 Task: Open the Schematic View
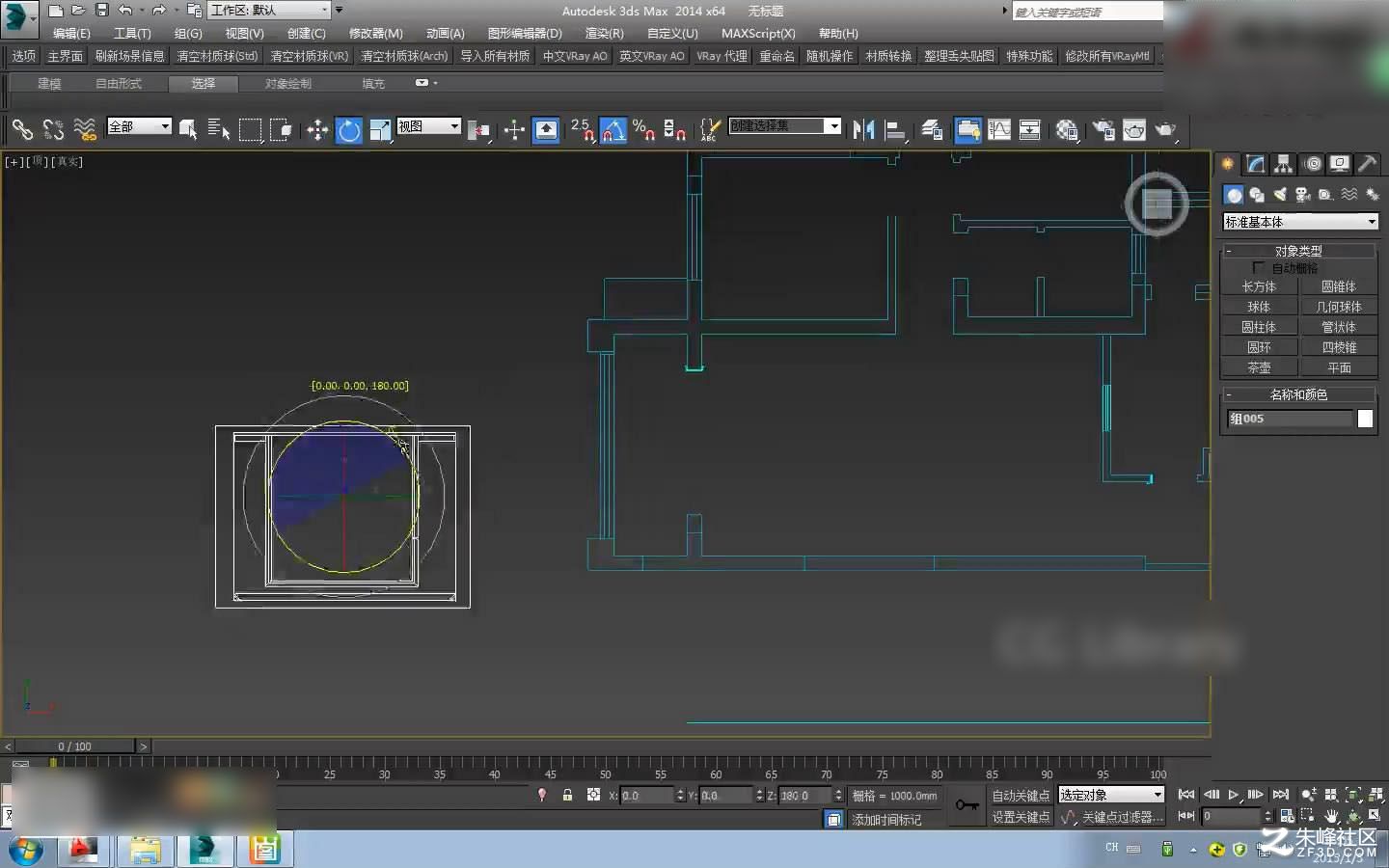click(1030, 129)
